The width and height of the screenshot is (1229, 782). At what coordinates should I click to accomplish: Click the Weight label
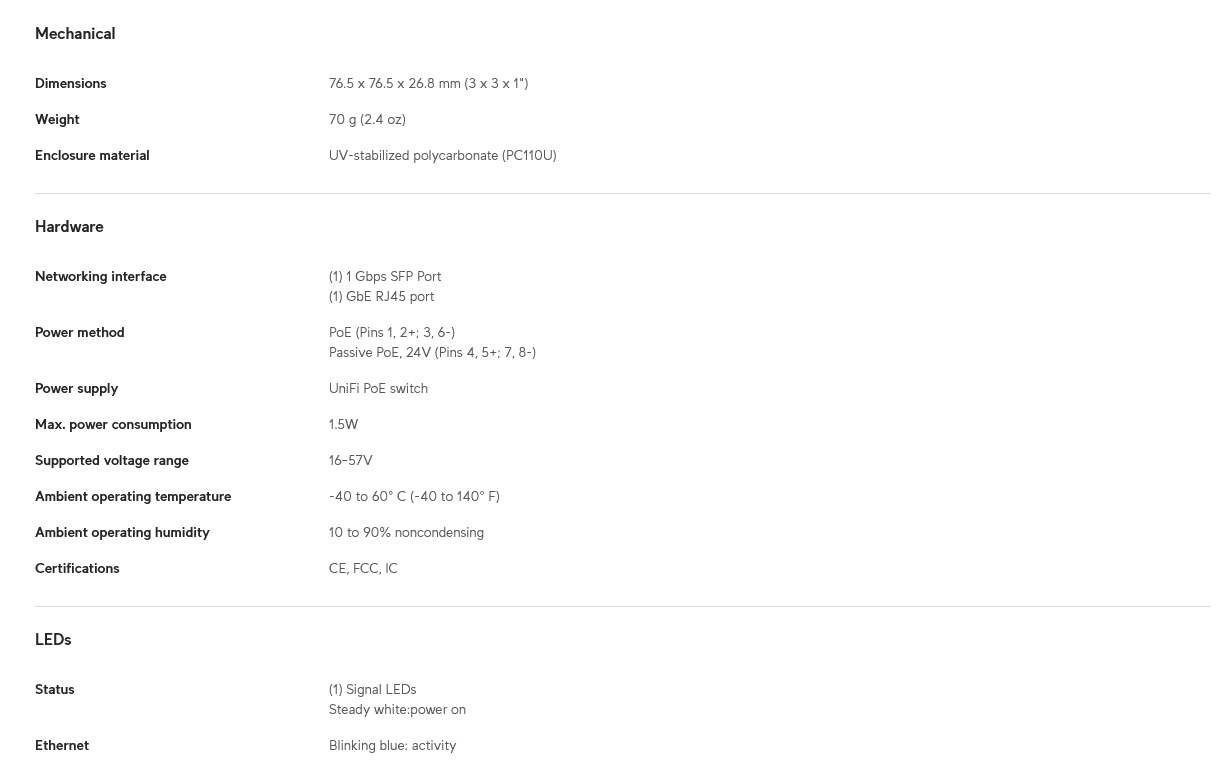[x=57, y=120]
